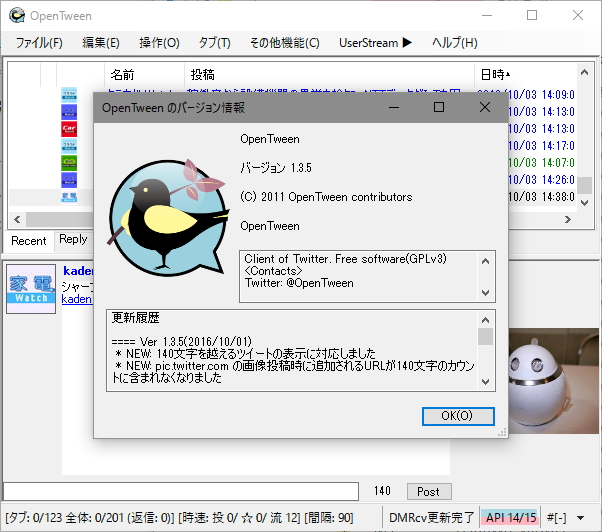
Task: Open the robot photo thumbnail preview
Action: 553,381
